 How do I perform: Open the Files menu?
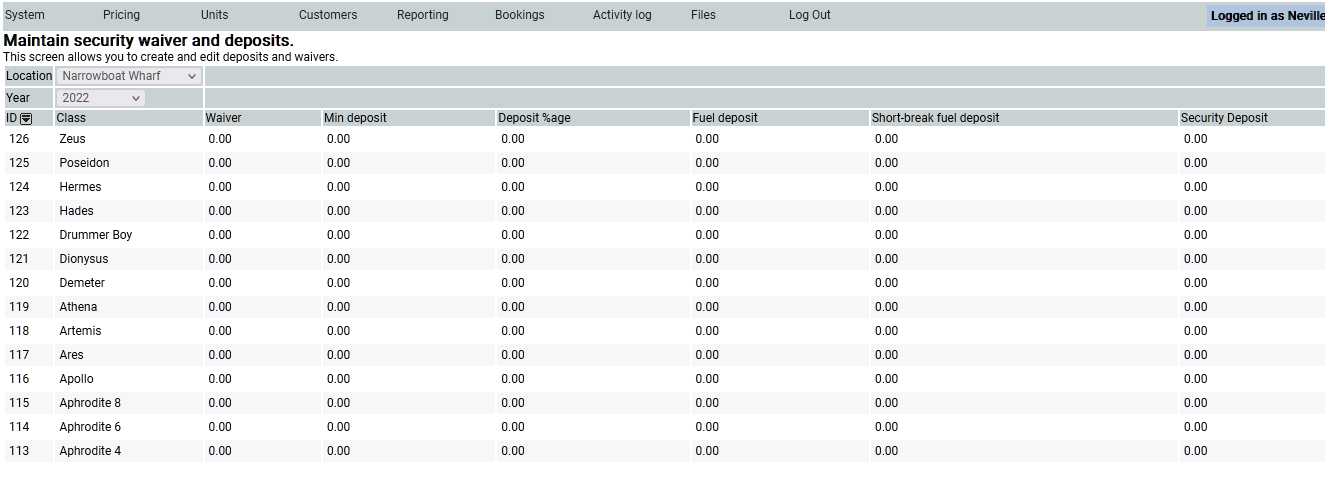tap(703, 15)
